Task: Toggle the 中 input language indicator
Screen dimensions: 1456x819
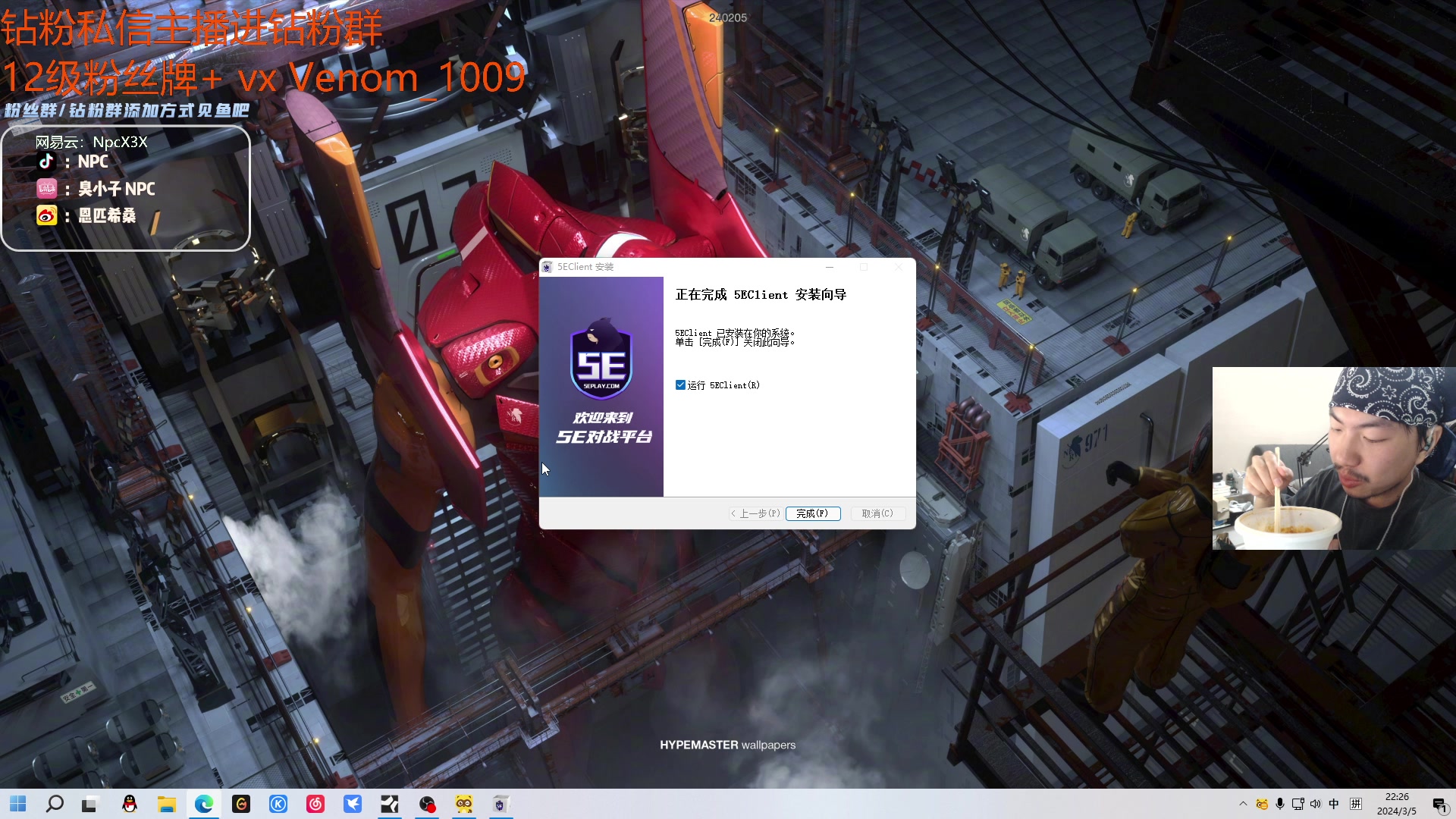Action: tap(1334, 804)
